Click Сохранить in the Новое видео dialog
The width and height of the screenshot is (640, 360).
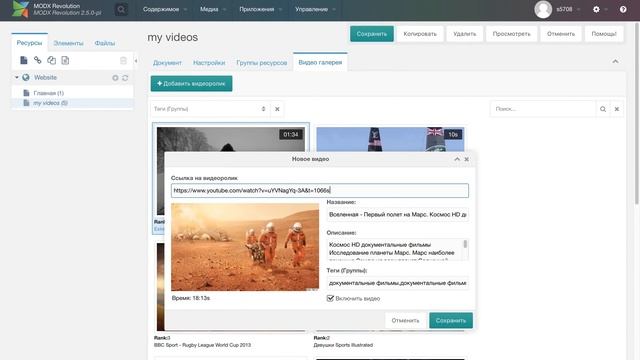(x=451, y=320)
